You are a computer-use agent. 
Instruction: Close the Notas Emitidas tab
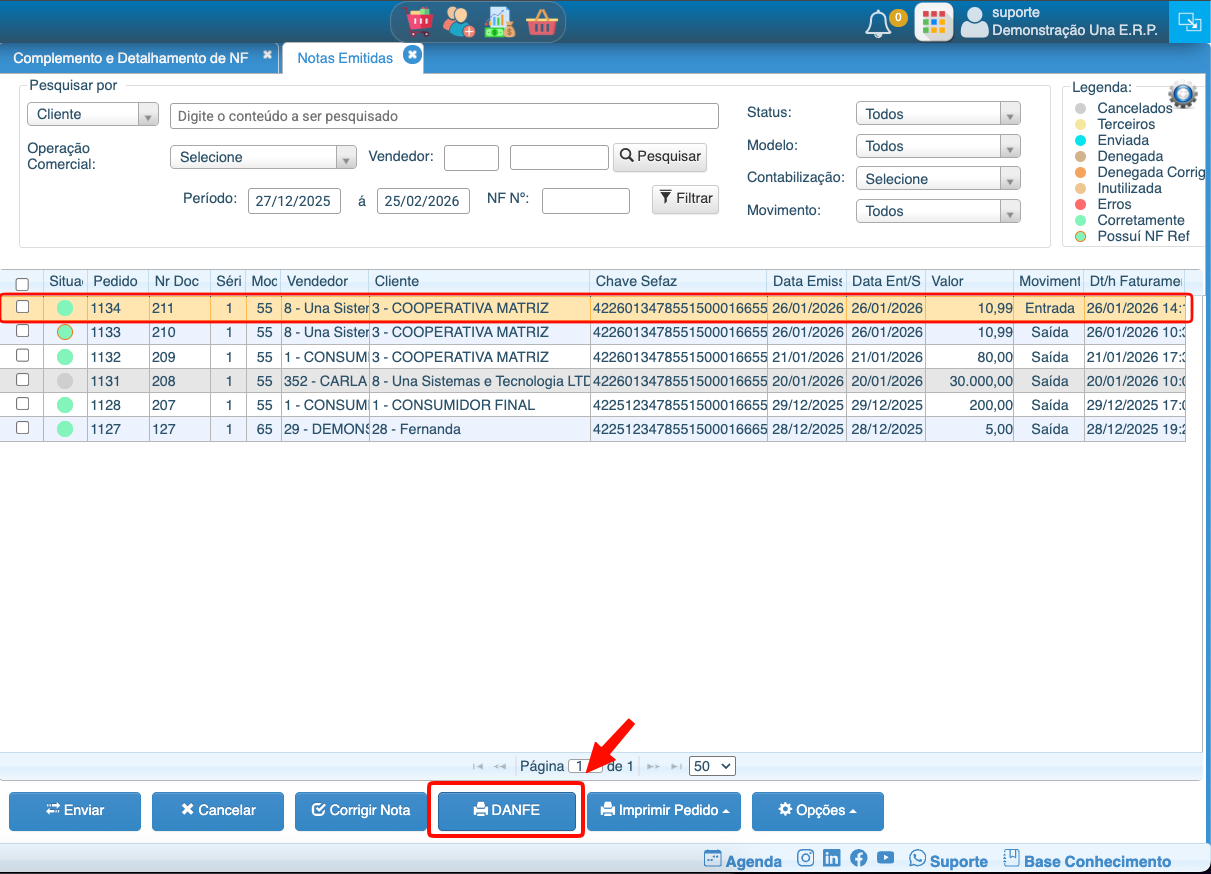tap(412, 55)
